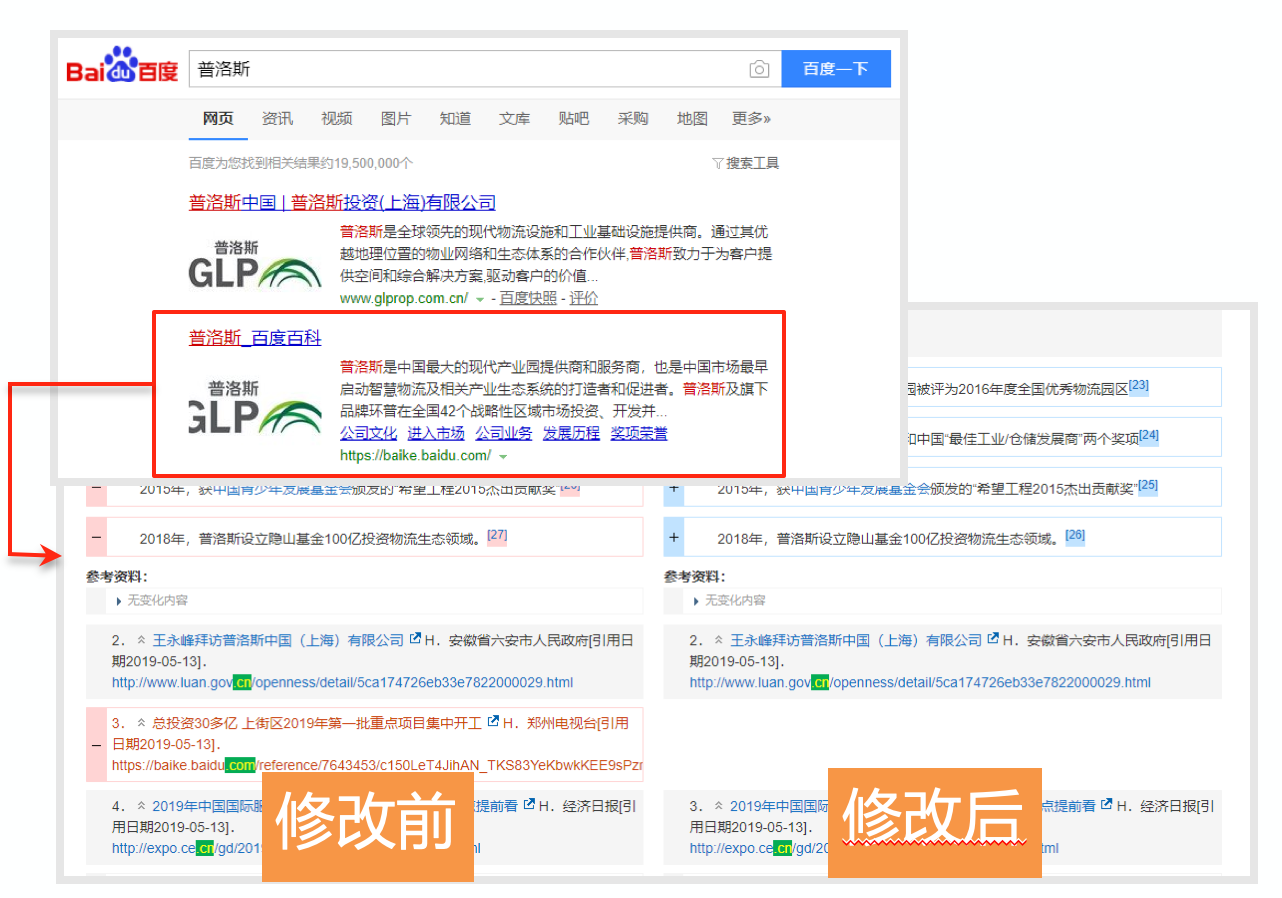Open 普洛斯中国 | 普洛斯投资(上海)有限公司 result
1282x898 pixels.
click(342, 202)
